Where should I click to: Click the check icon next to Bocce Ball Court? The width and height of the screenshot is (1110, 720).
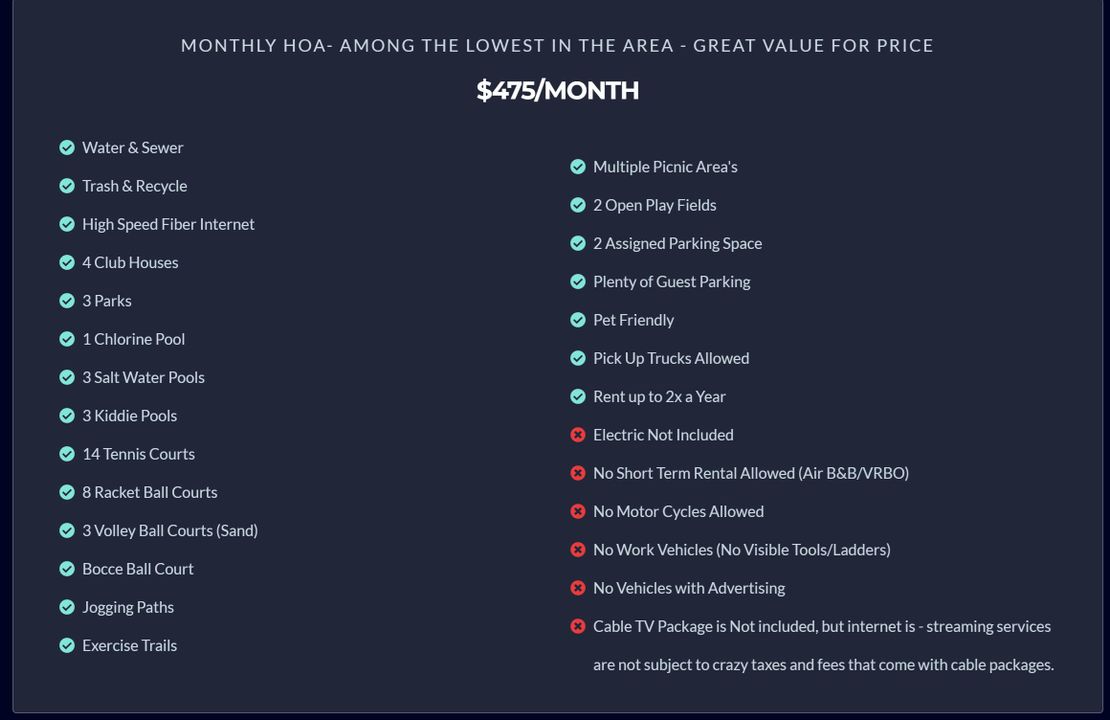(x=67, y=569)
